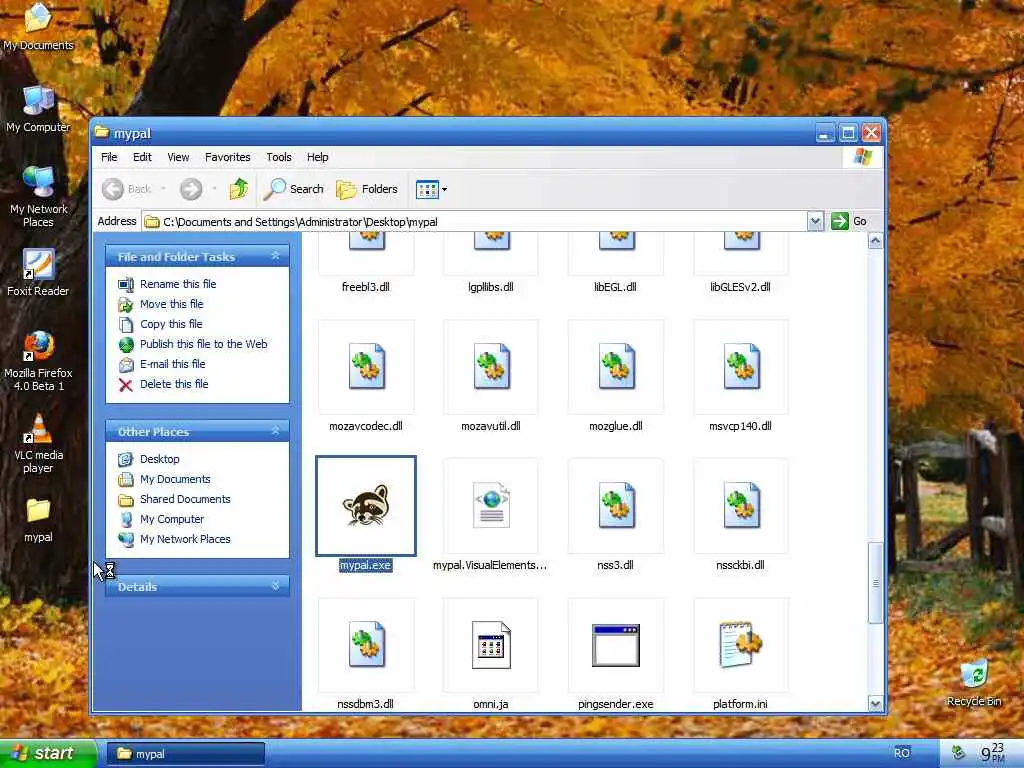Click the Back navigation button
The height and width of the screenshot is (768, 1024).
coord(127,189)
